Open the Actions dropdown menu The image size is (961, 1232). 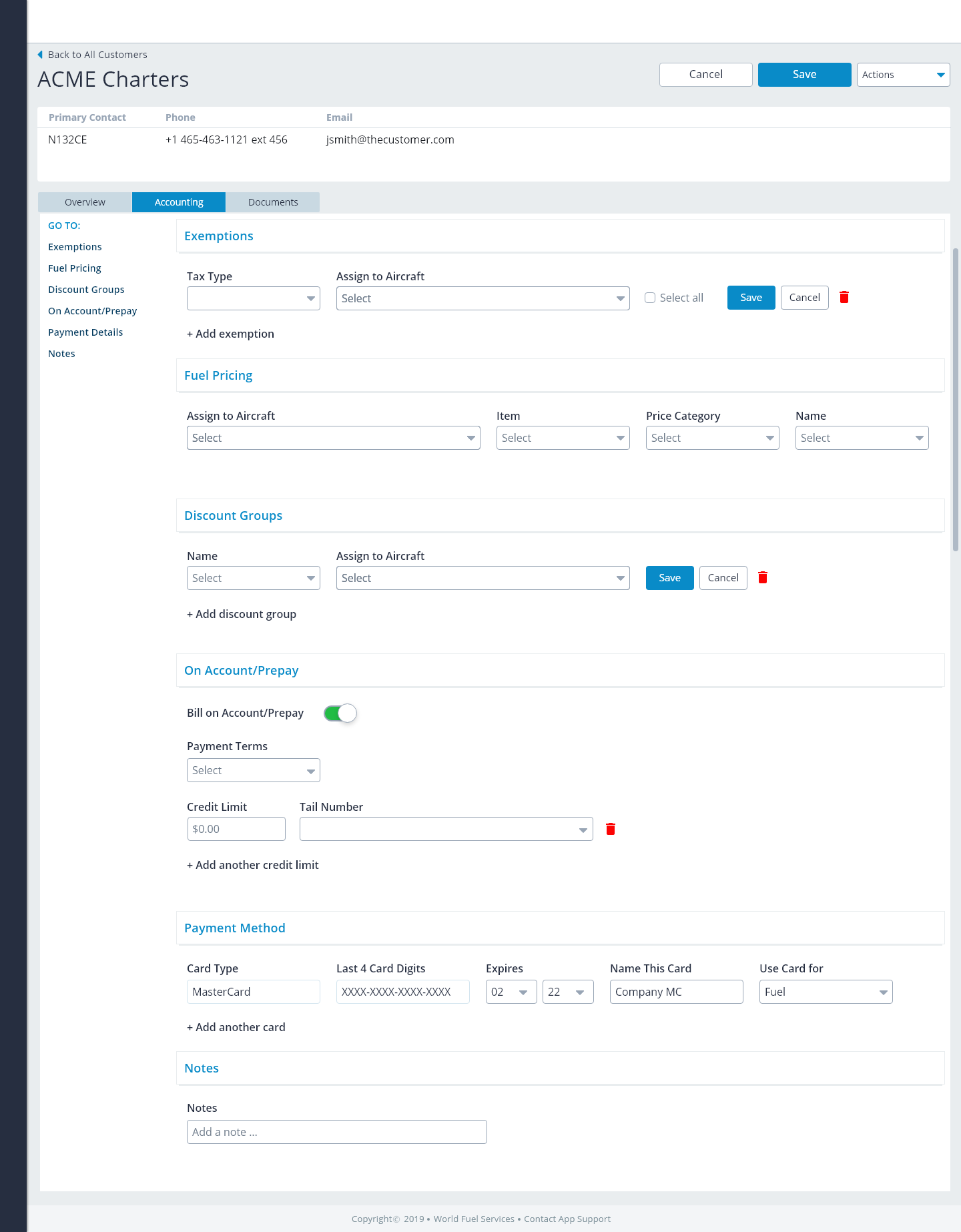pyautogui.click(x=903, y=75)
